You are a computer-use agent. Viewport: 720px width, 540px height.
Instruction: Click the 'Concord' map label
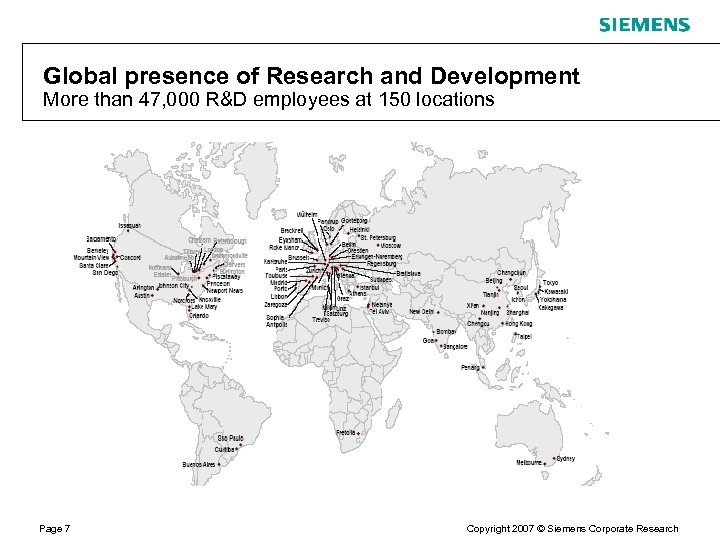(130, 258)
